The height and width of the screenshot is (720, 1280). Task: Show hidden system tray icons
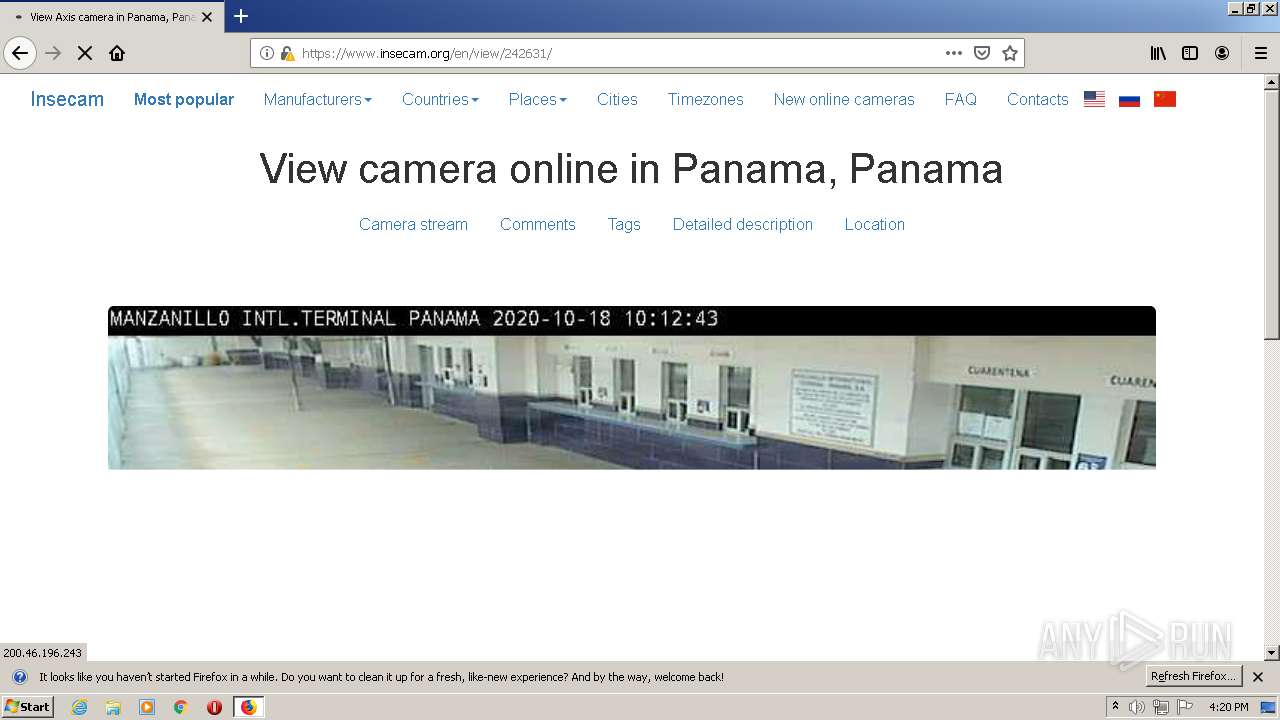point(1116,707)
